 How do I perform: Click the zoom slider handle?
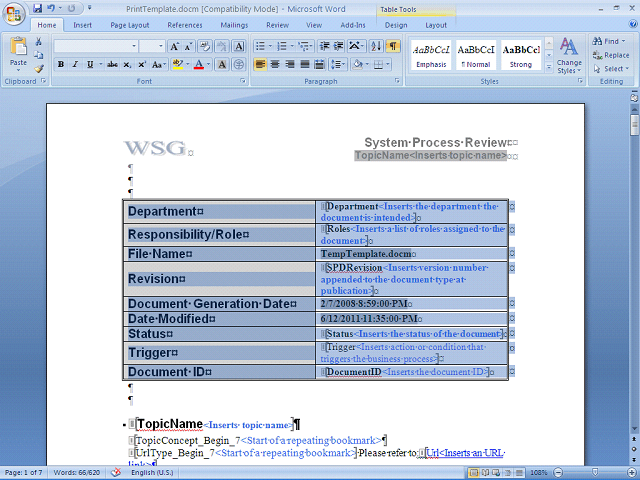tap(595, 473)
